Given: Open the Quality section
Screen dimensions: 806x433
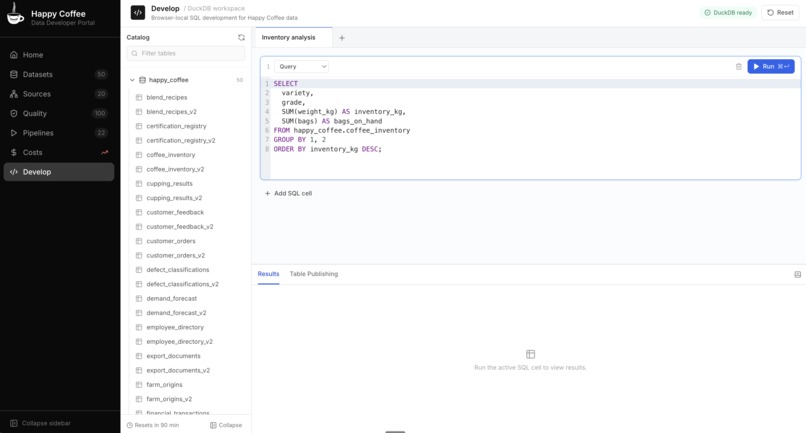Looking at the screenshot, I should 59,114.
